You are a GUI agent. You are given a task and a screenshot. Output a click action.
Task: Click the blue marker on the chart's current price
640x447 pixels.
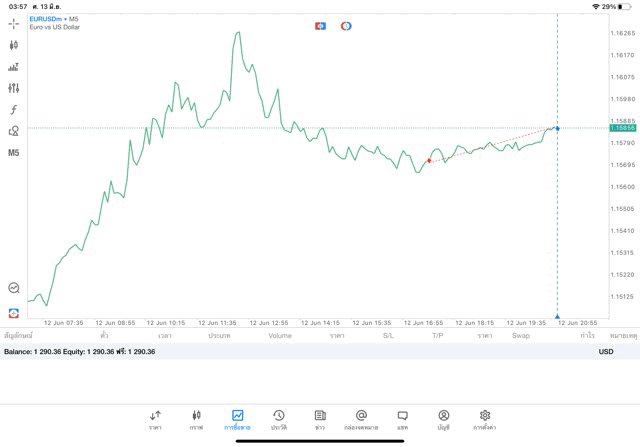tap(557, 128)
